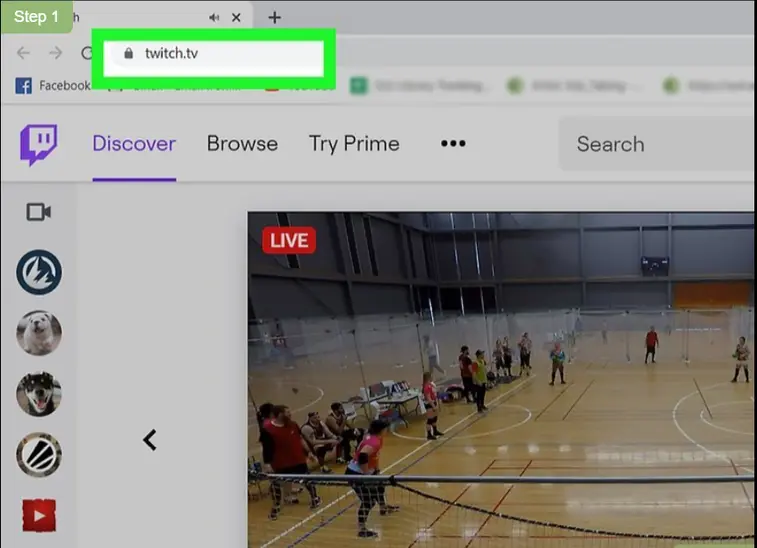
Task: Click the Twitch Search field
Action: coord(655,145)
